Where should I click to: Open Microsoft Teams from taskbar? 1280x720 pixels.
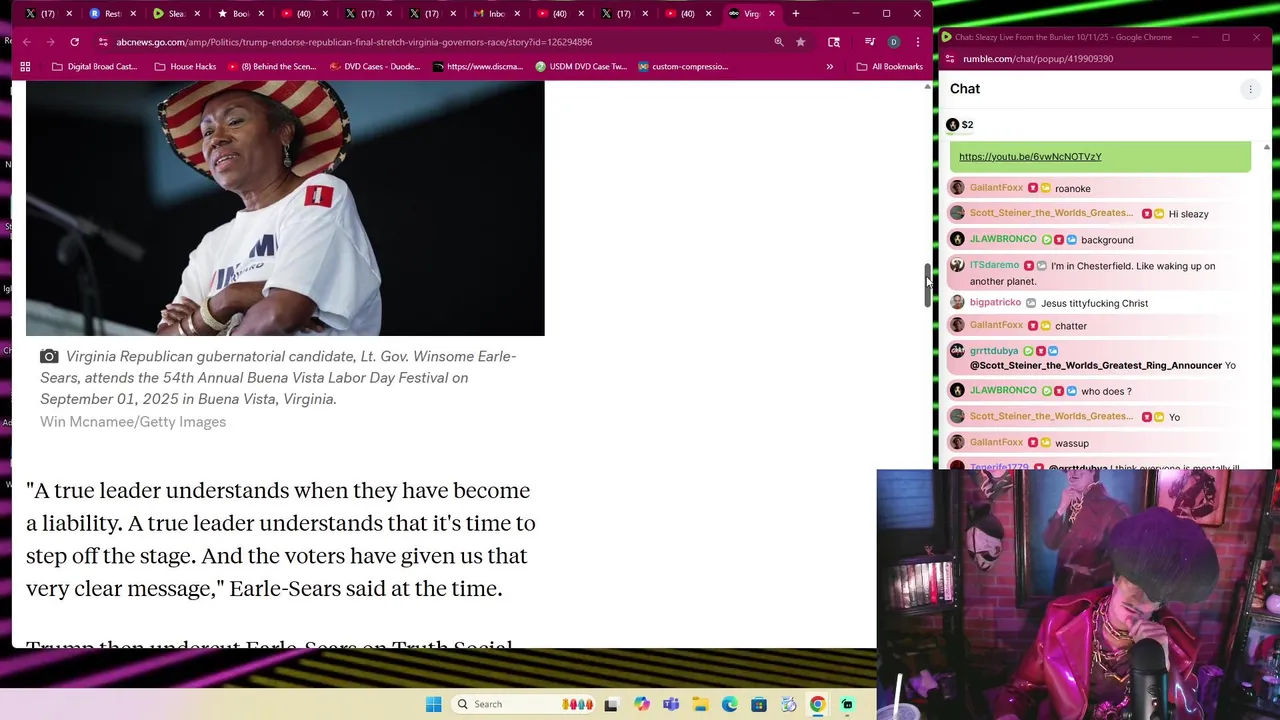click(x=671, y=704)
